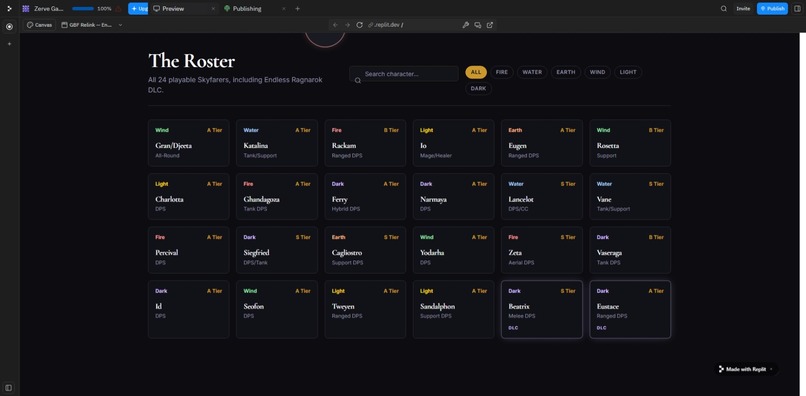Open the developer tools wrench icon
Screen dimensions: 806x396
(x=466, y=25)
